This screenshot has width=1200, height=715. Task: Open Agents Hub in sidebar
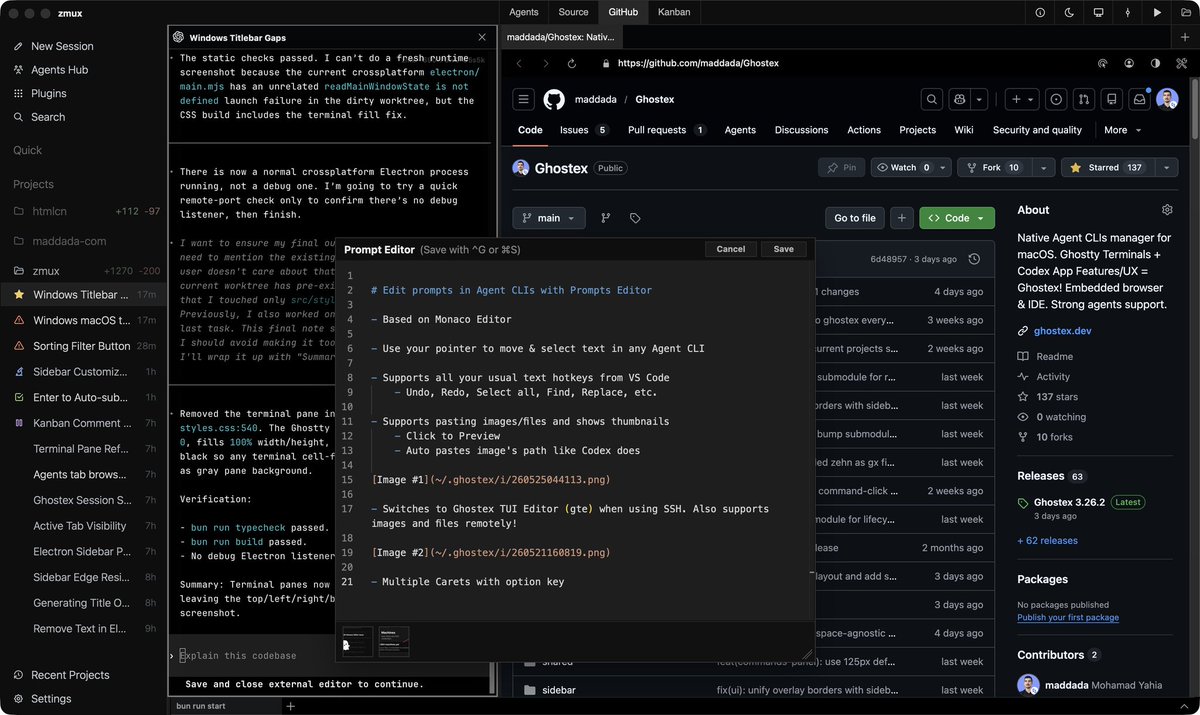(60, 70)
